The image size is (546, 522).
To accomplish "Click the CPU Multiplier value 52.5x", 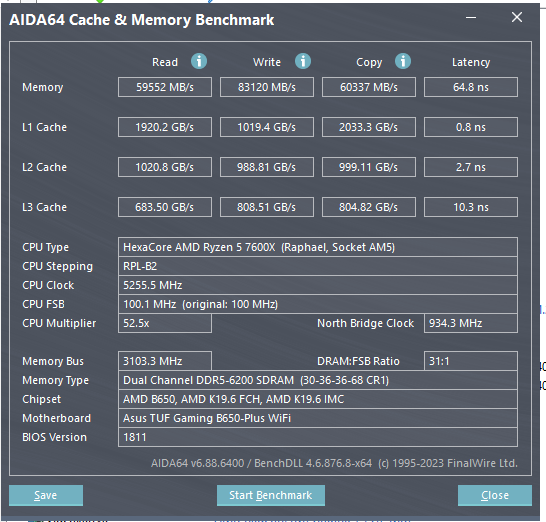I will pos(165,323).
